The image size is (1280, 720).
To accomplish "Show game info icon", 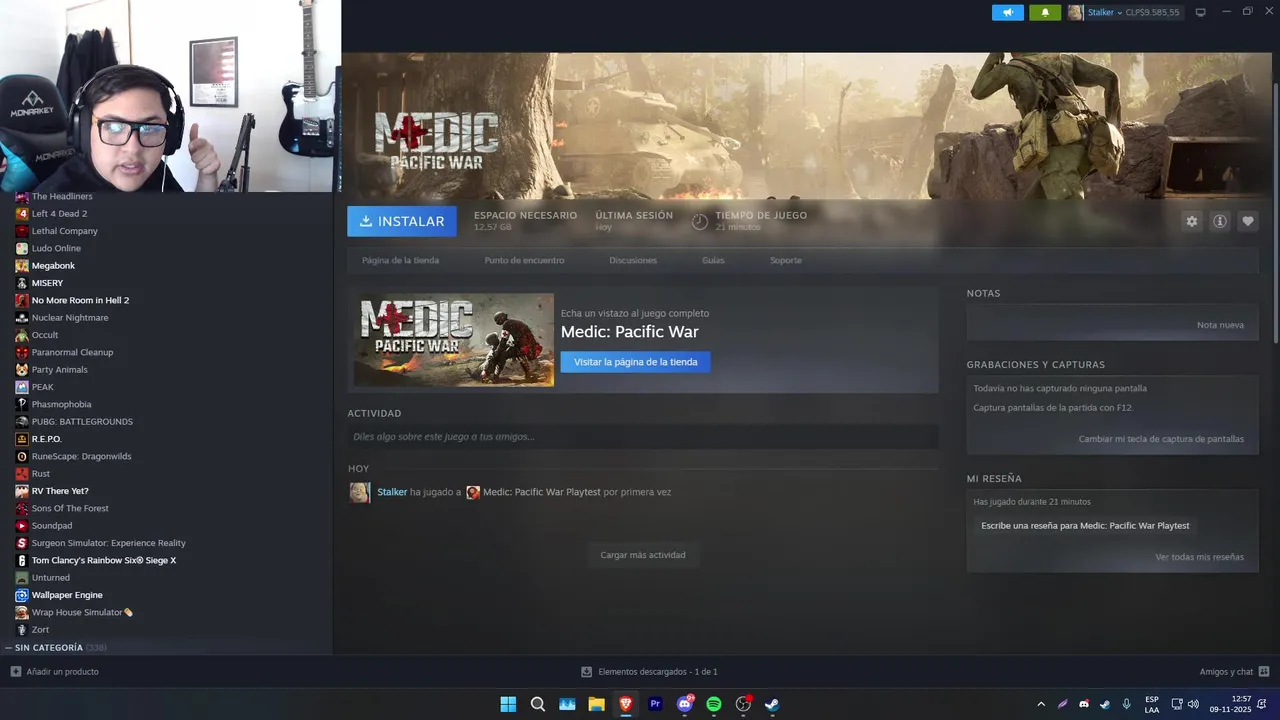I will pos(1219,221).
